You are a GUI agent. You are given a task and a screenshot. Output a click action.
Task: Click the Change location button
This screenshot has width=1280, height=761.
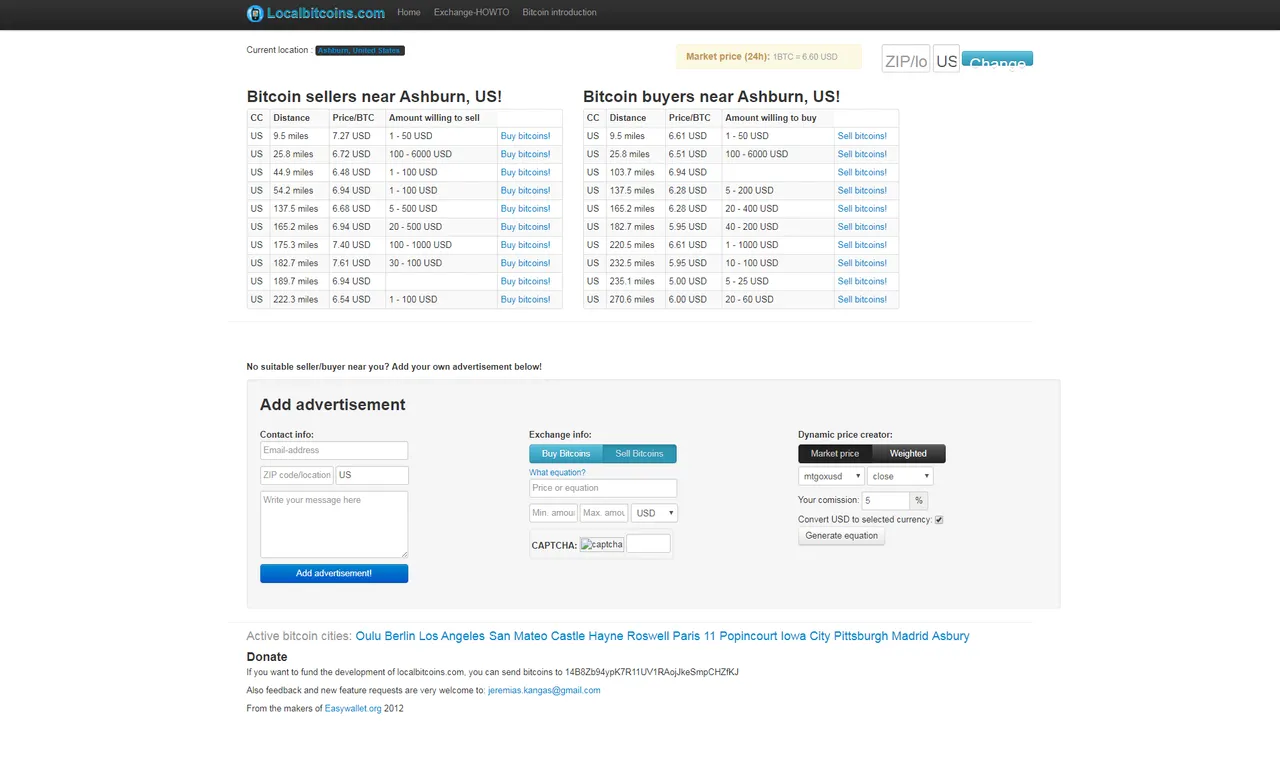(x=997, y=60)
